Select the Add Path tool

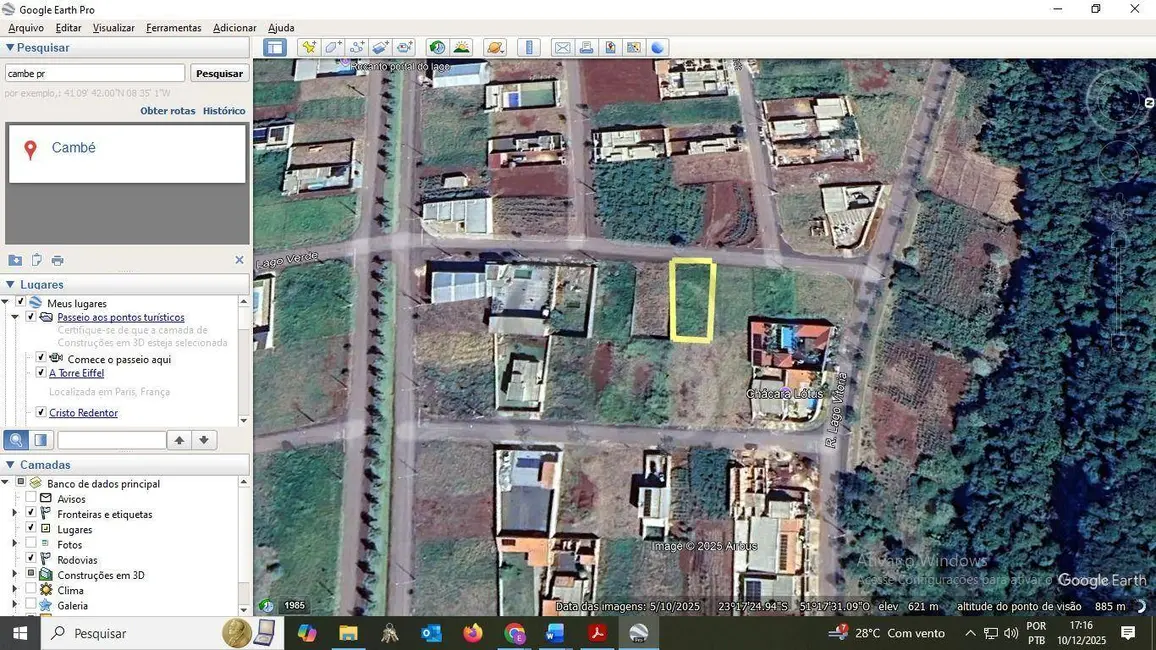click(357, 47)
